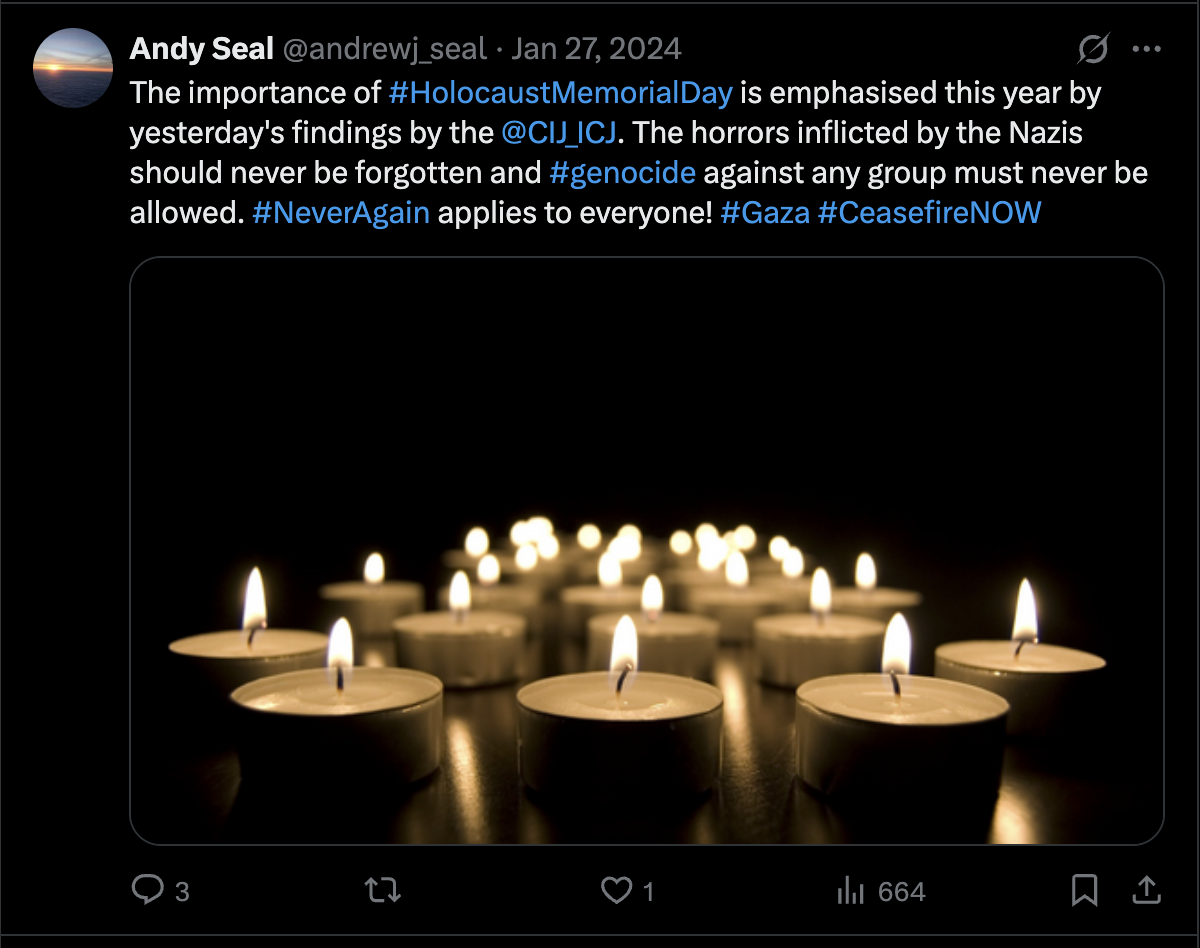Open the #NeverAgain hashtag link
This screenshot has width=1200, height=948.
point(341,212)
